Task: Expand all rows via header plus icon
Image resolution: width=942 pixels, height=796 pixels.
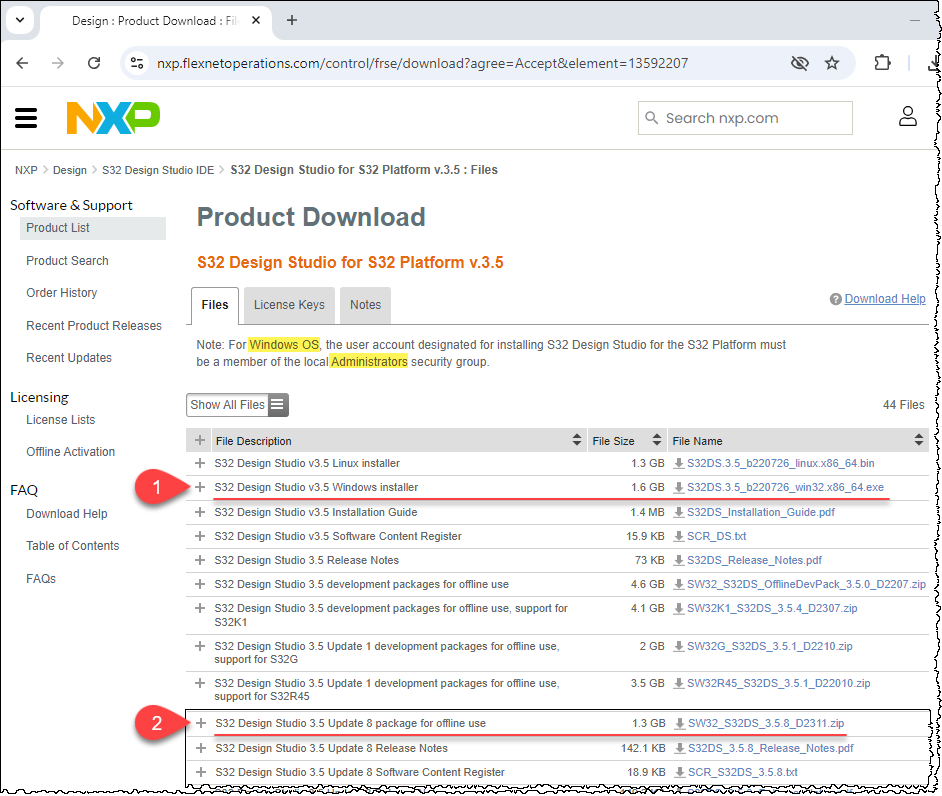Action: [x=200, y=440]
